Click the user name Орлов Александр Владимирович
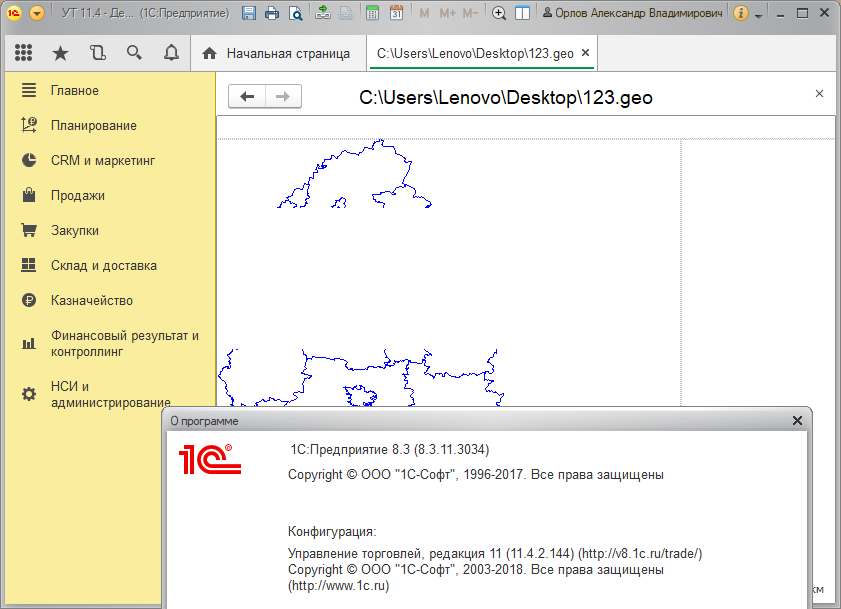Screen dimensions: 841x609 (x=633, y=13)
